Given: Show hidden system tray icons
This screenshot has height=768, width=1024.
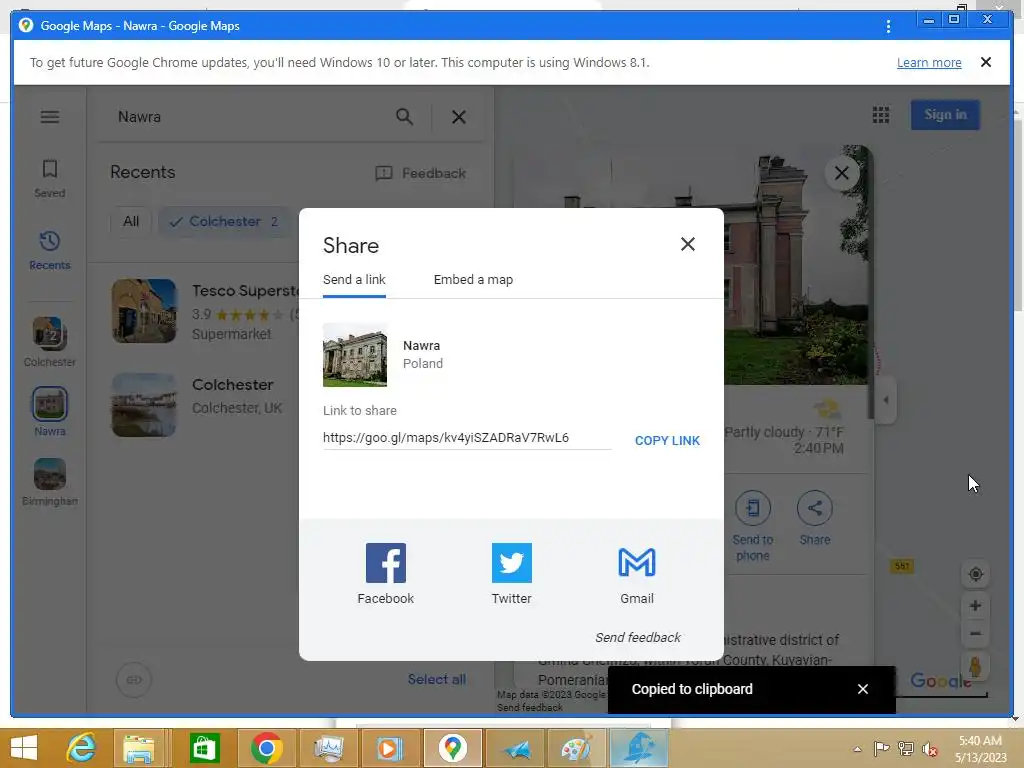Looking at the screenshot, I should point(857,749).
